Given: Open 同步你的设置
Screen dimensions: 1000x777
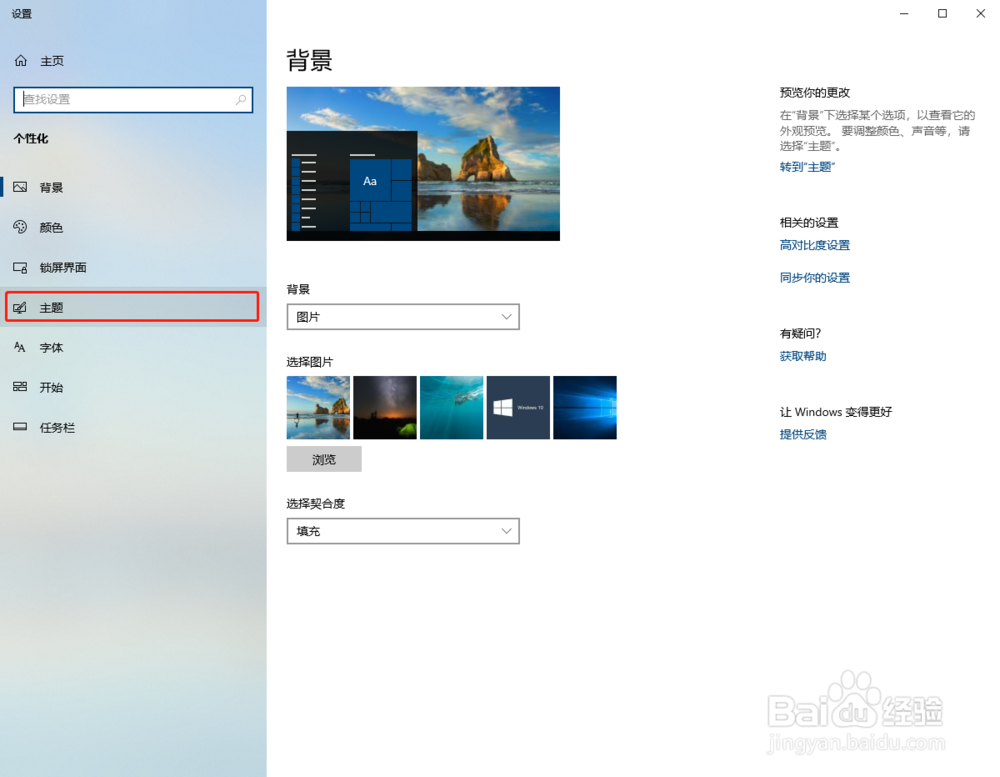Looking at the screenshot, I should point(815,277).
